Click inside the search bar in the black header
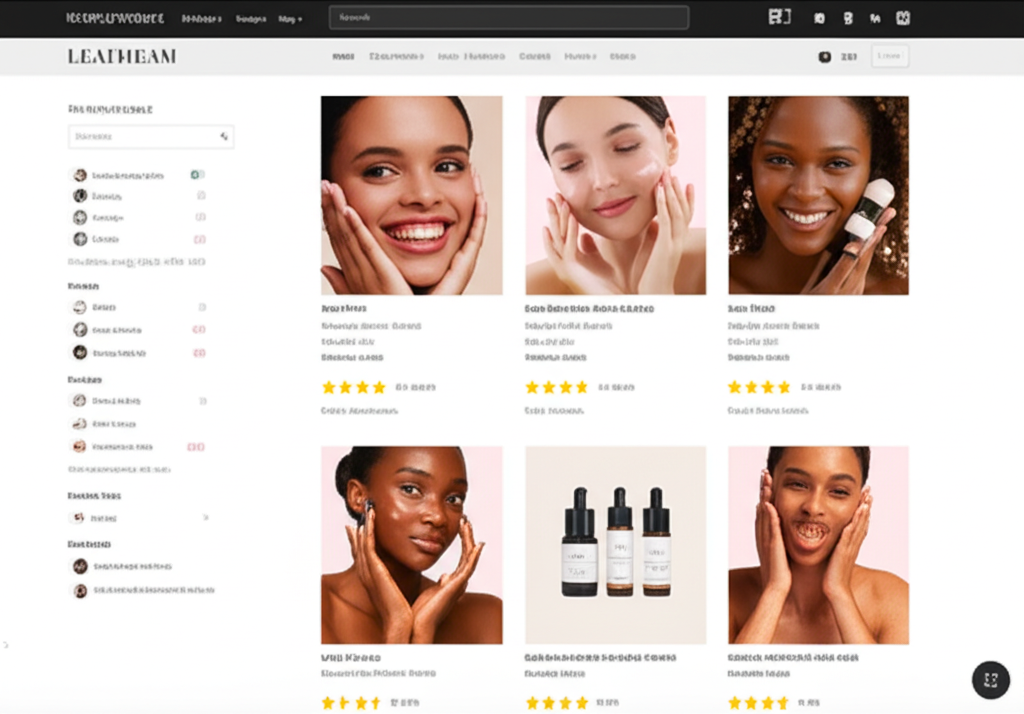This screenshot has height=714, width=1024. pyautogui.click(x=508, y=16)
